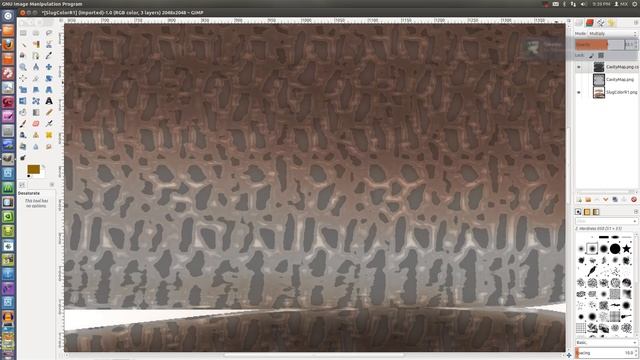Switch to the Patterns tab
Screen dimensions: 640x360
point(587,212)
